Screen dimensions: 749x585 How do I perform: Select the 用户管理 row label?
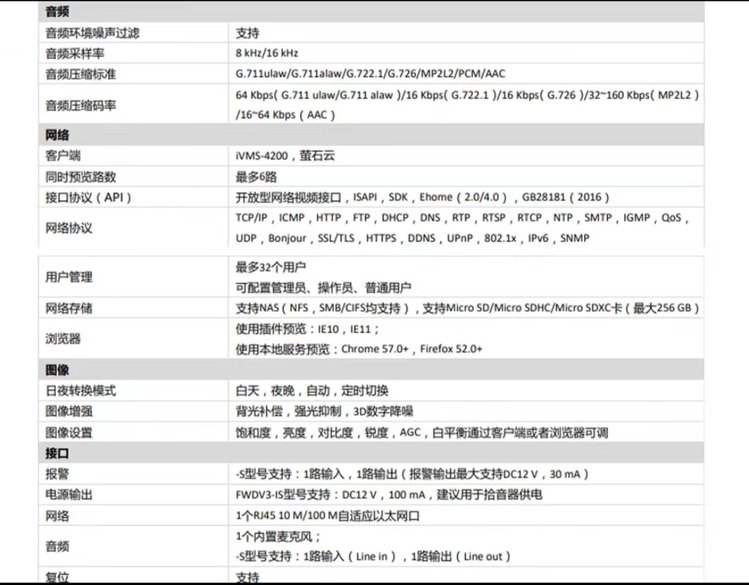coord(70,277)
